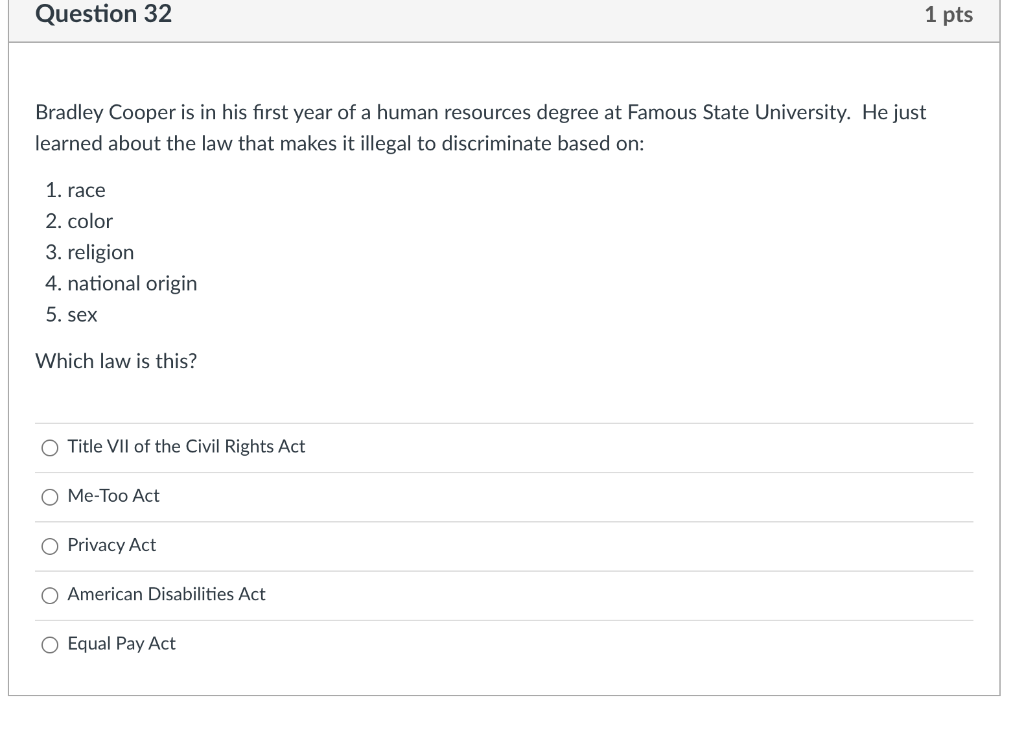Click the Question 32 header title
Viewport: 1024px width, 739px height.
point(103,14)
